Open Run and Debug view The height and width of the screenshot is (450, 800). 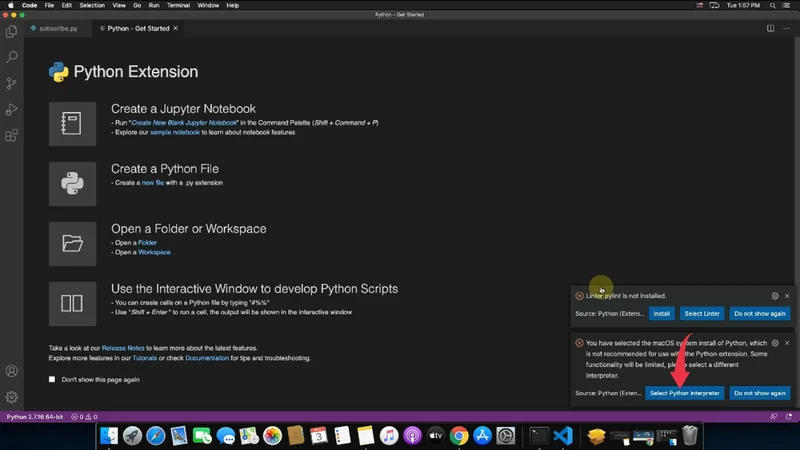[12, 109]
